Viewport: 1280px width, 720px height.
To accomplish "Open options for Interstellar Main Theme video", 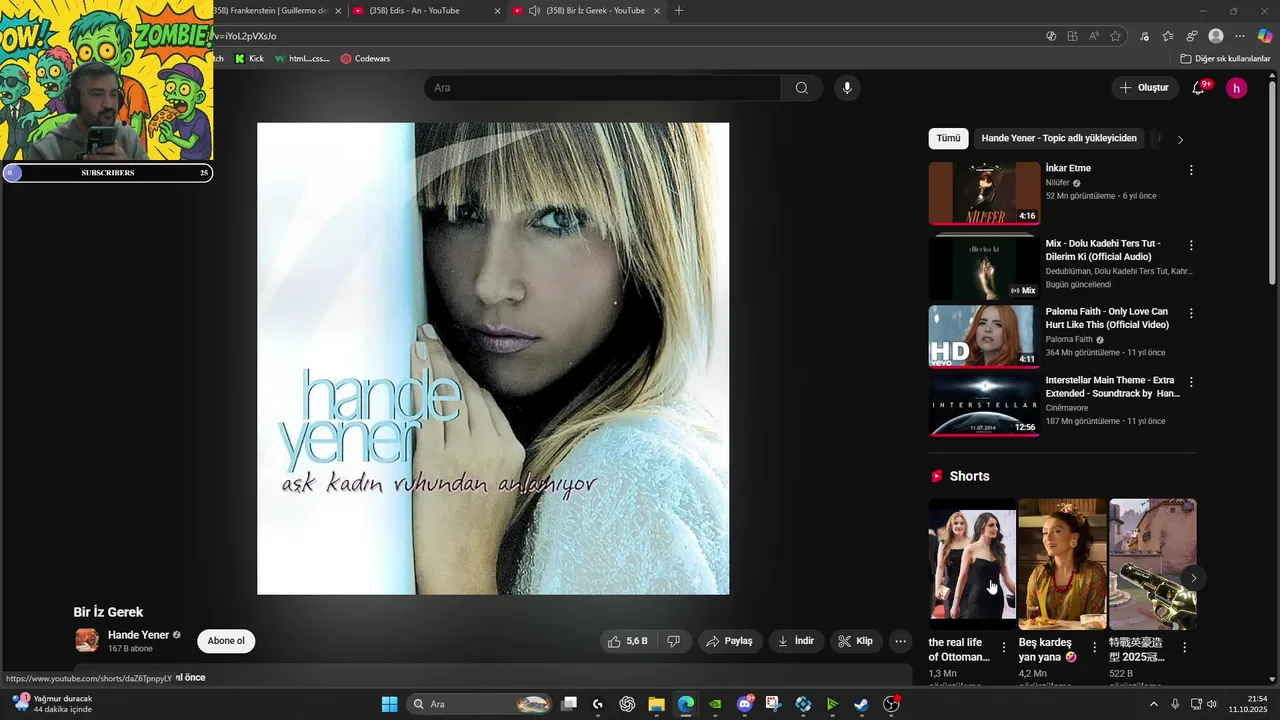I will (x=1190, y=382).
